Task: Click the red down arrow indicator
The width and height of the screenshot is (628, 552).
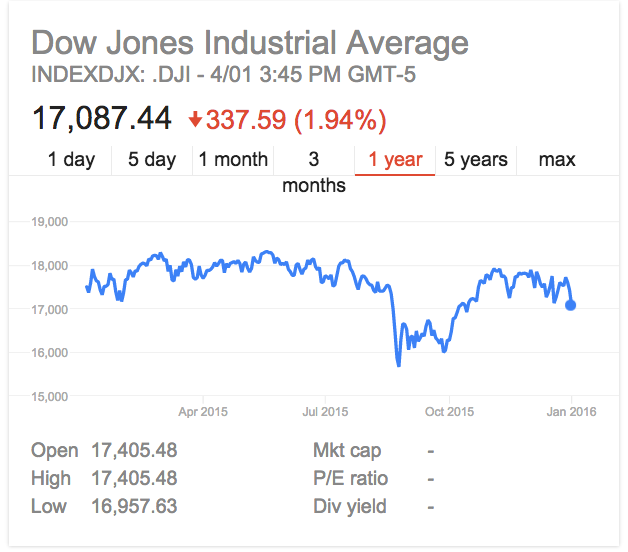Action: point(195,119)
